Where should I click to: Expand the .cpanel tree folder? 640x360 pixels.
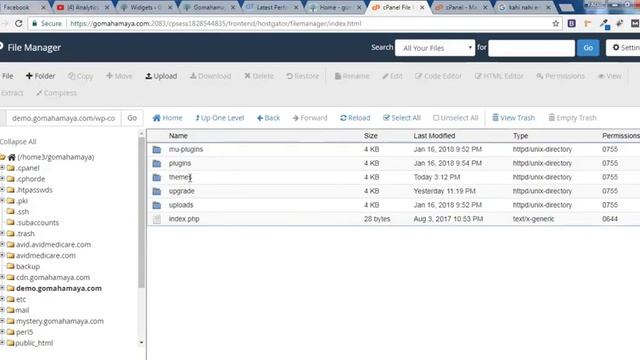pyautogui.click(x=2, y=168)
